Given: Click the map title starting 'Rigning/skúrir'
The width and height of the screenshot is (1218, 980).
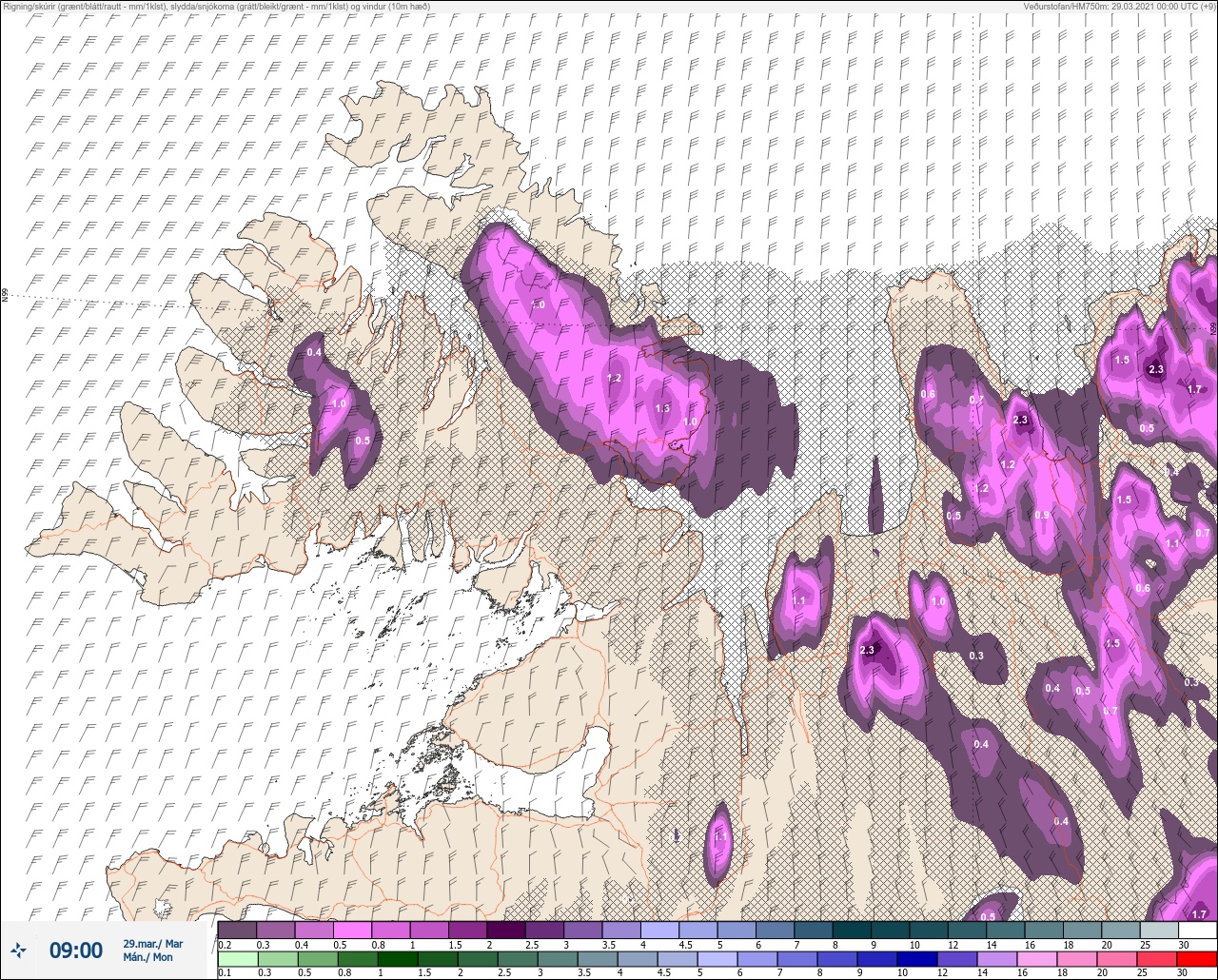Looking at the screenshot, I should [x=217, y=6].
